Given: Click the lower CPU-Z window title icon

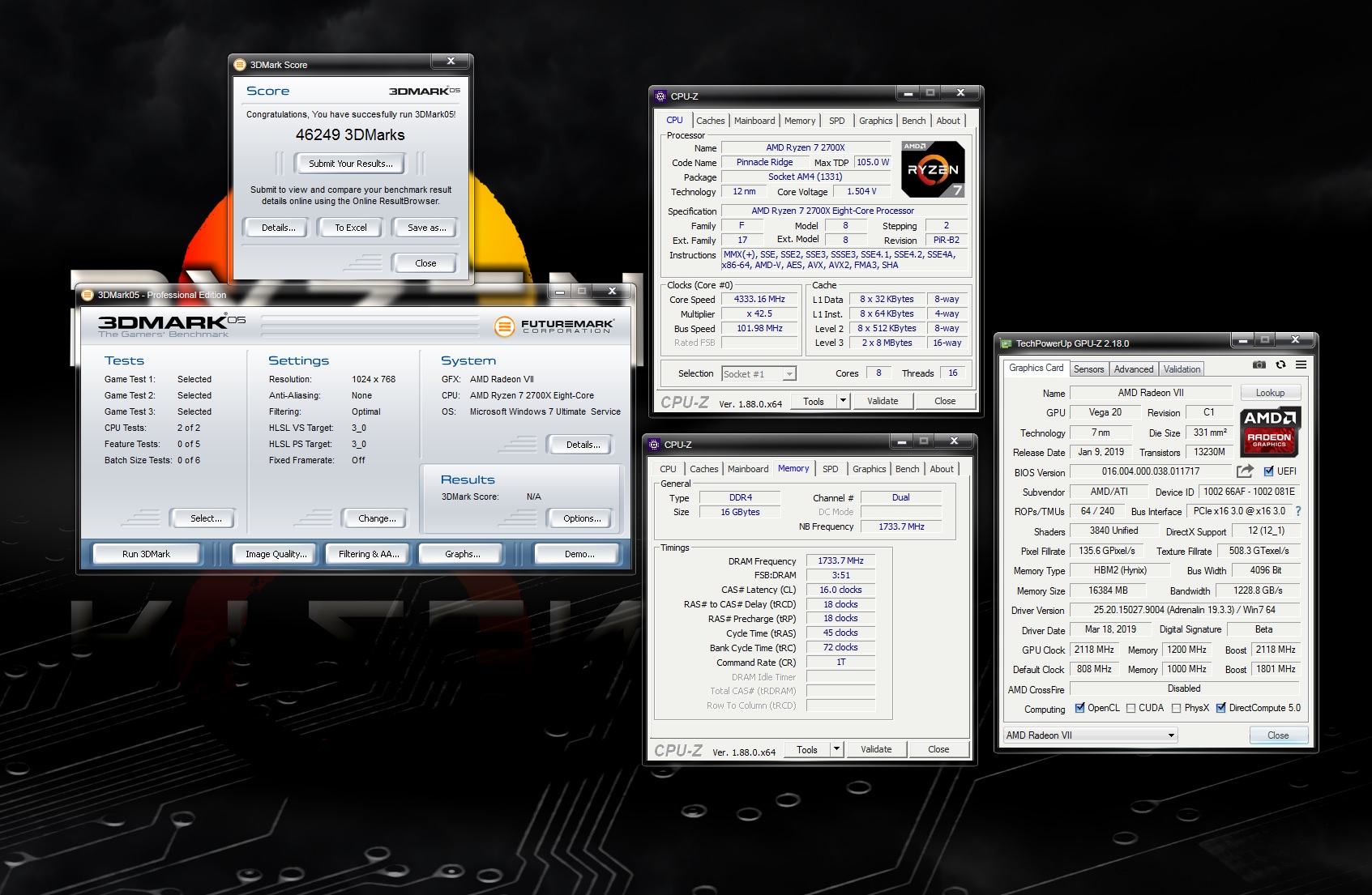Looking at the screenshot, I should pos(654,445).
